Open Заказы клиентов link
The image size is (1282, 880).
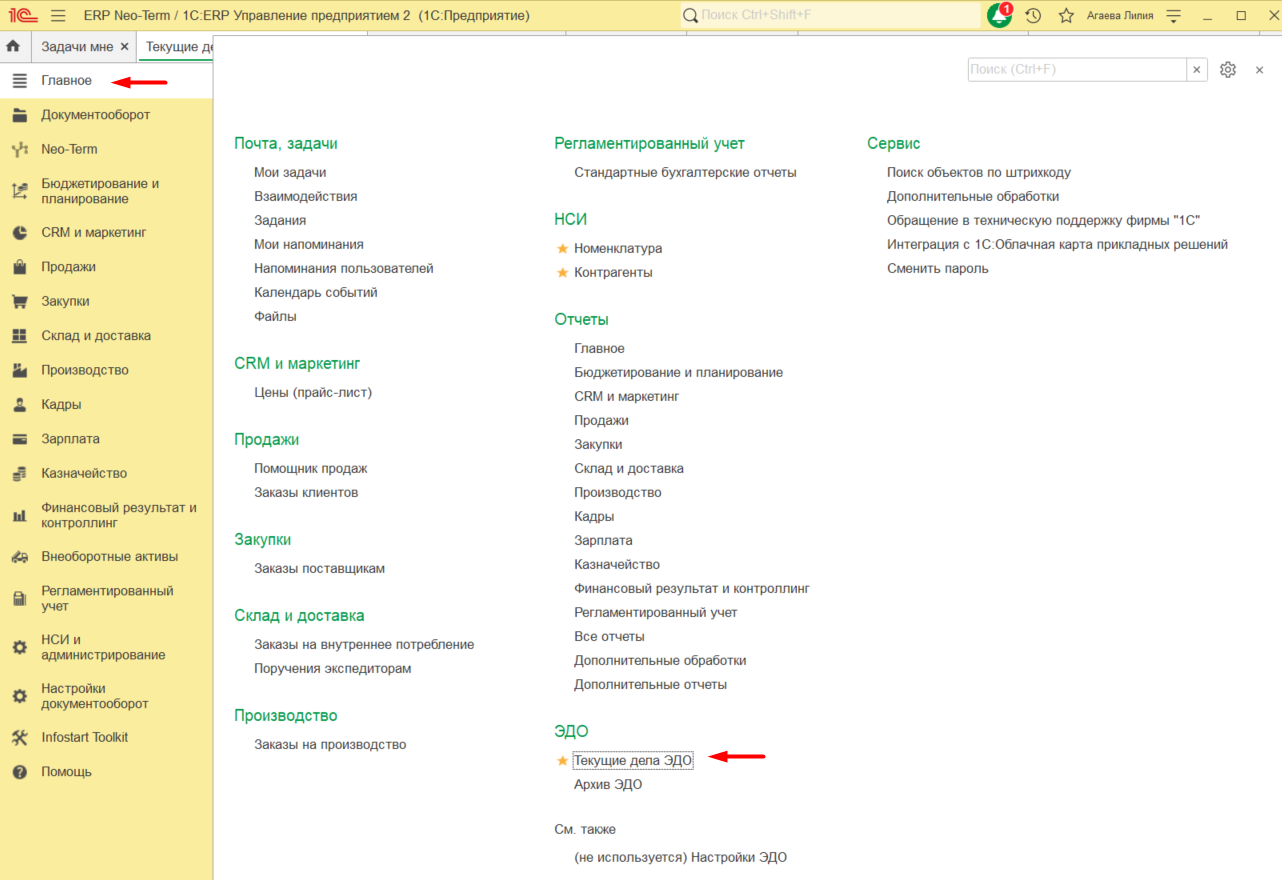click(x=306, y=492)
